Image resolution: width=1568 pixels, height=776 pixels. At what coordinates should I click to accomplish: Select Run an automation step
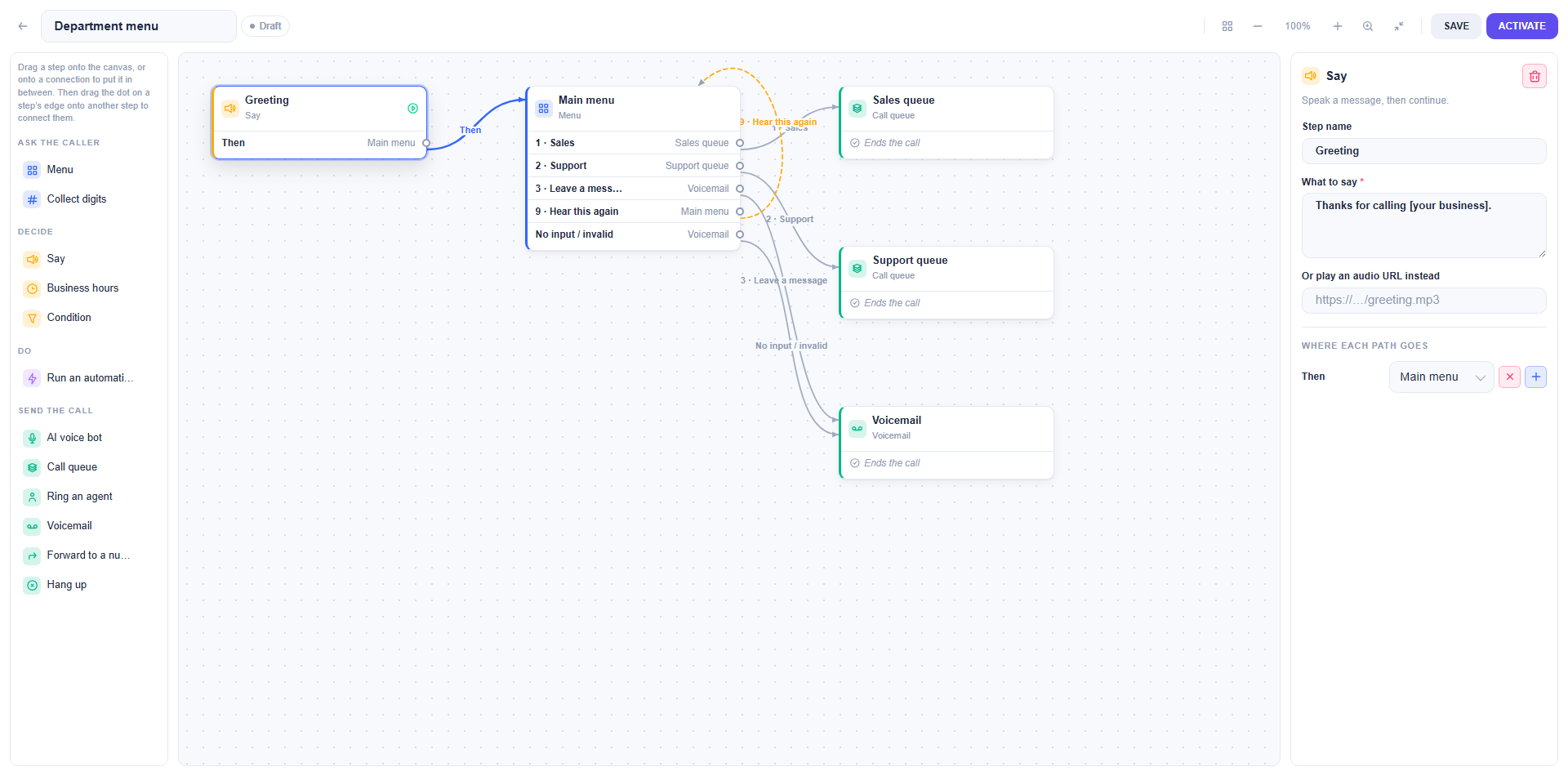(88, 378)
